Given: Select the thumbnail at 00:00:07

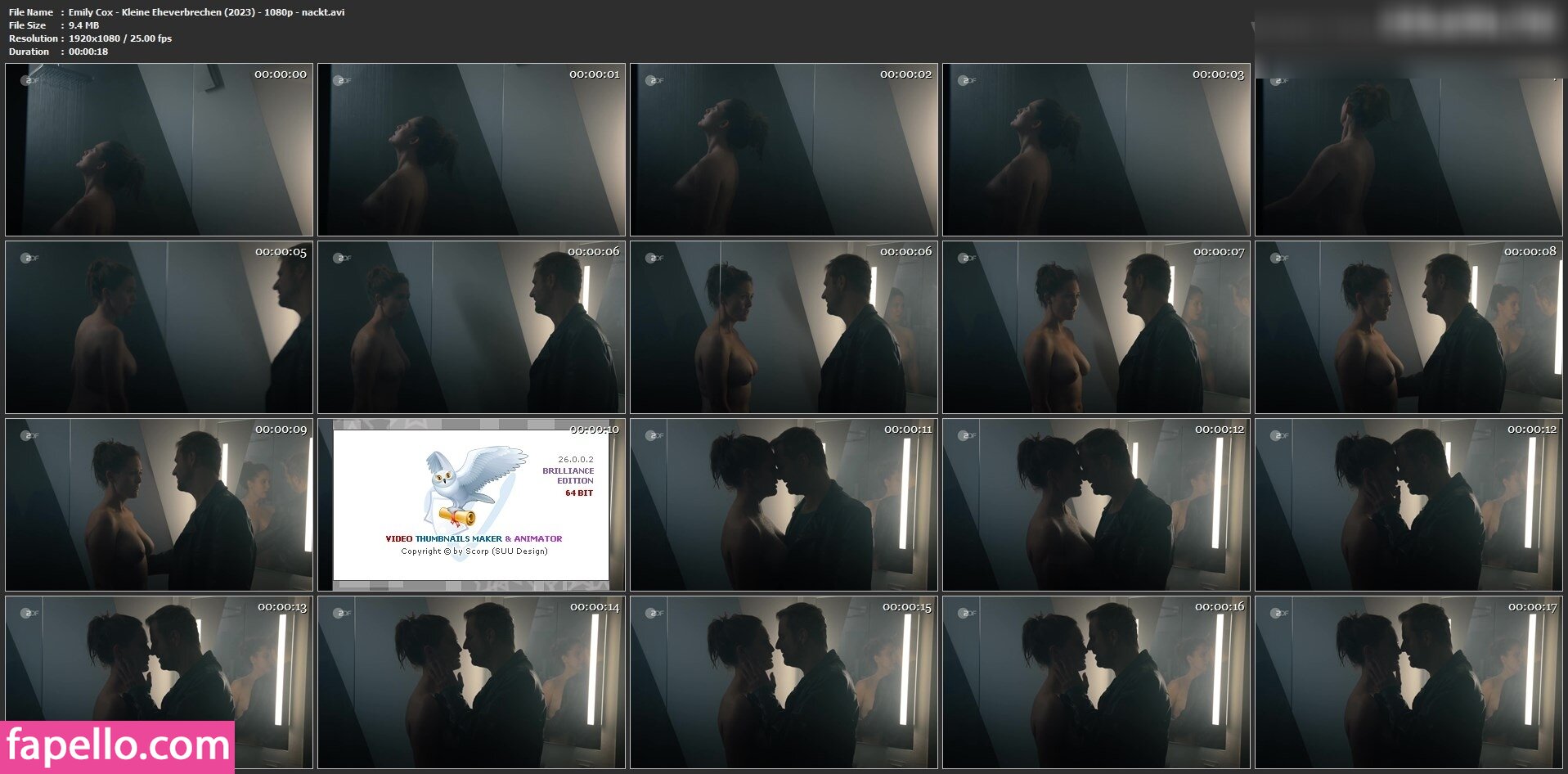Looking at the screenshot, I should [x=1096, y=327].
